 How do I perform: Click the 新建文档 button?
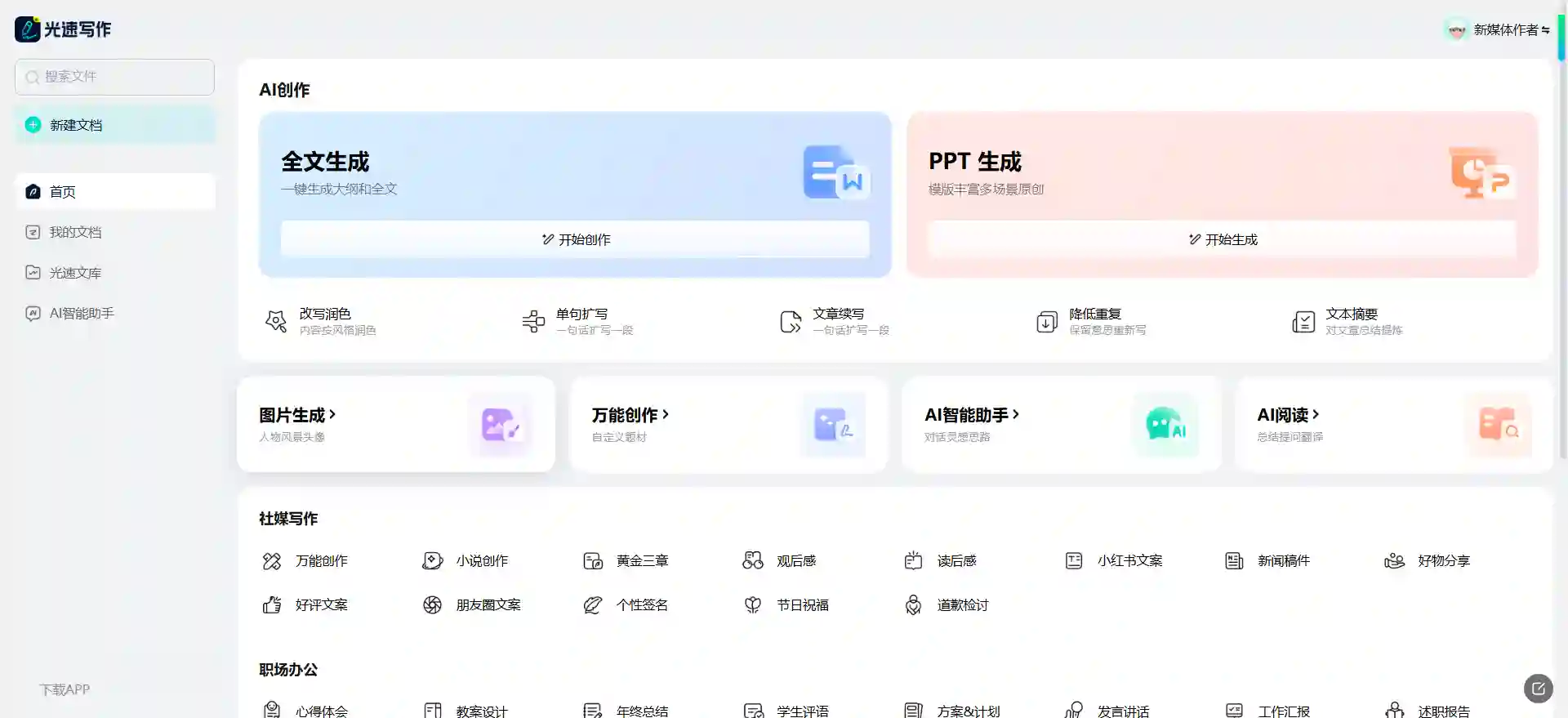tap(114, 125)
